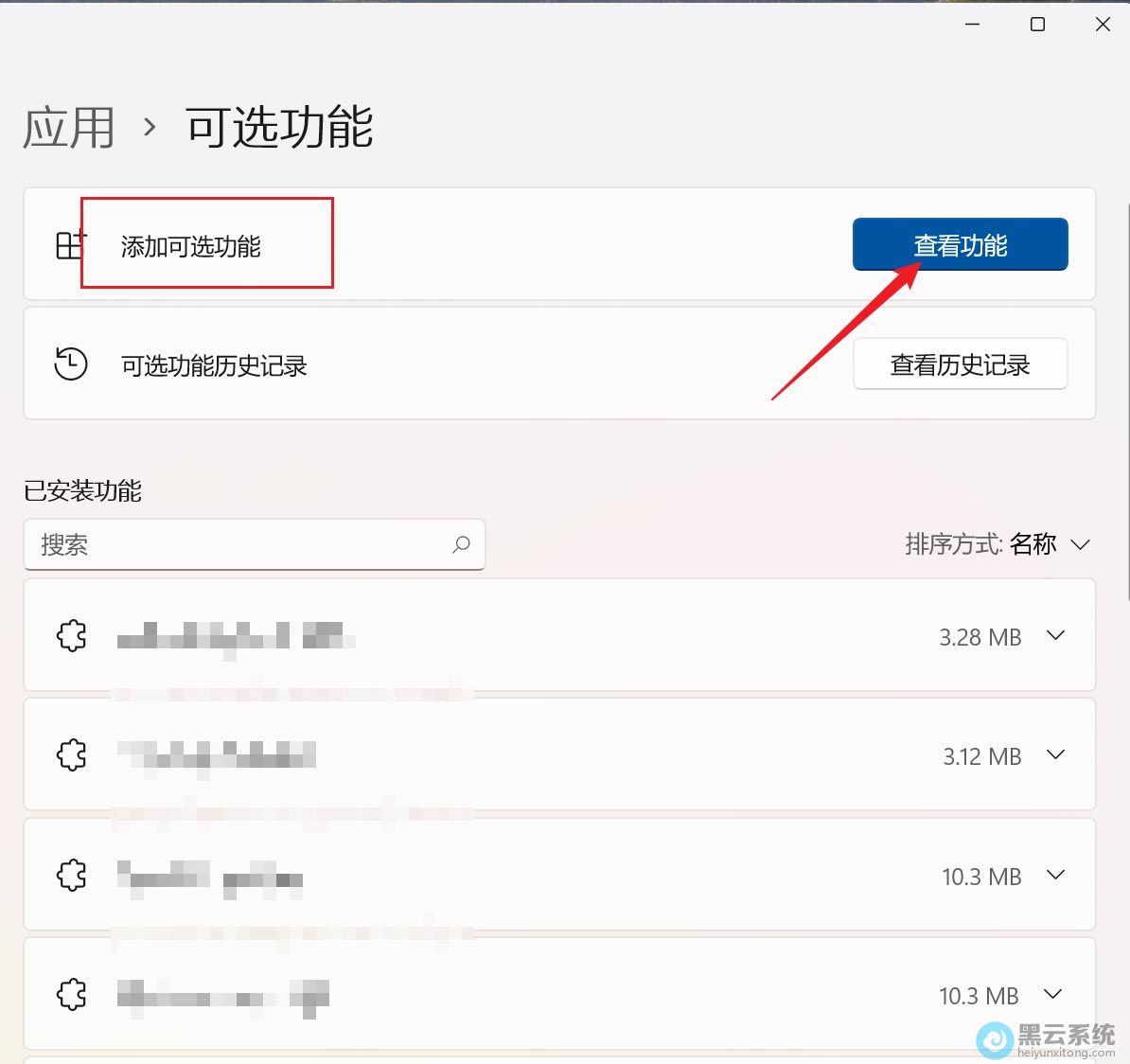1130x1064 pixels.
Task: Expand the bottom 10.3 MB feature row
Action: tap(1052, 994)
